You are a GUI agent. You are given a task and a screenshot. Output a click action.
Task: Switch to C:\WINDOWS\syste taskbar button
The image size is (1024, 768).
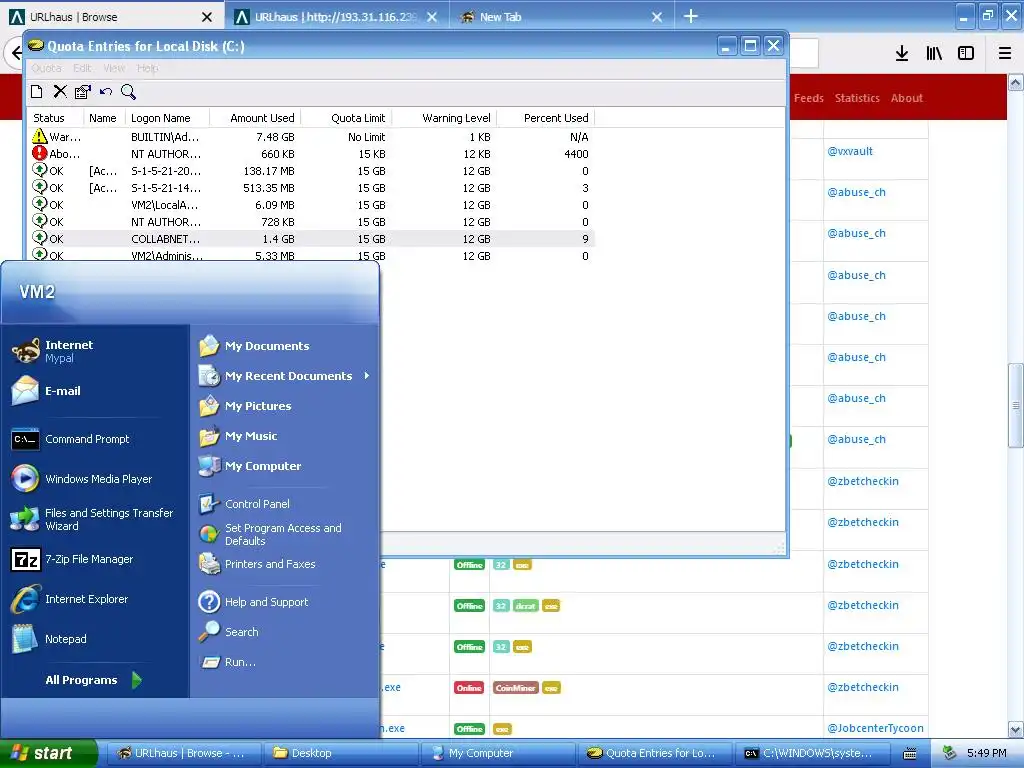[x=812, y=753]
